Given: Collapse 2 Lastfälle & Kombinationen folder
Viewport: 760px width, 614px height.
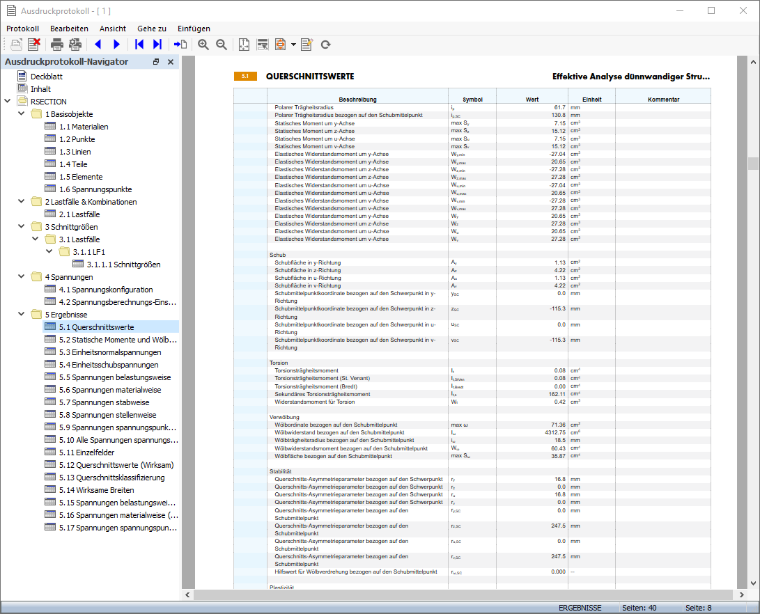Looking at the screenshot, I should tap(21, 202).
